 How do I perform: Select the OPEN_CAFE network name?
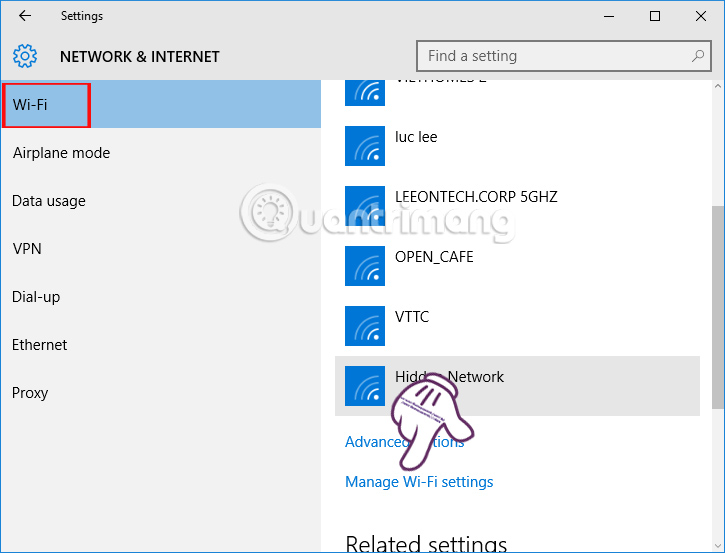[434, 257]
